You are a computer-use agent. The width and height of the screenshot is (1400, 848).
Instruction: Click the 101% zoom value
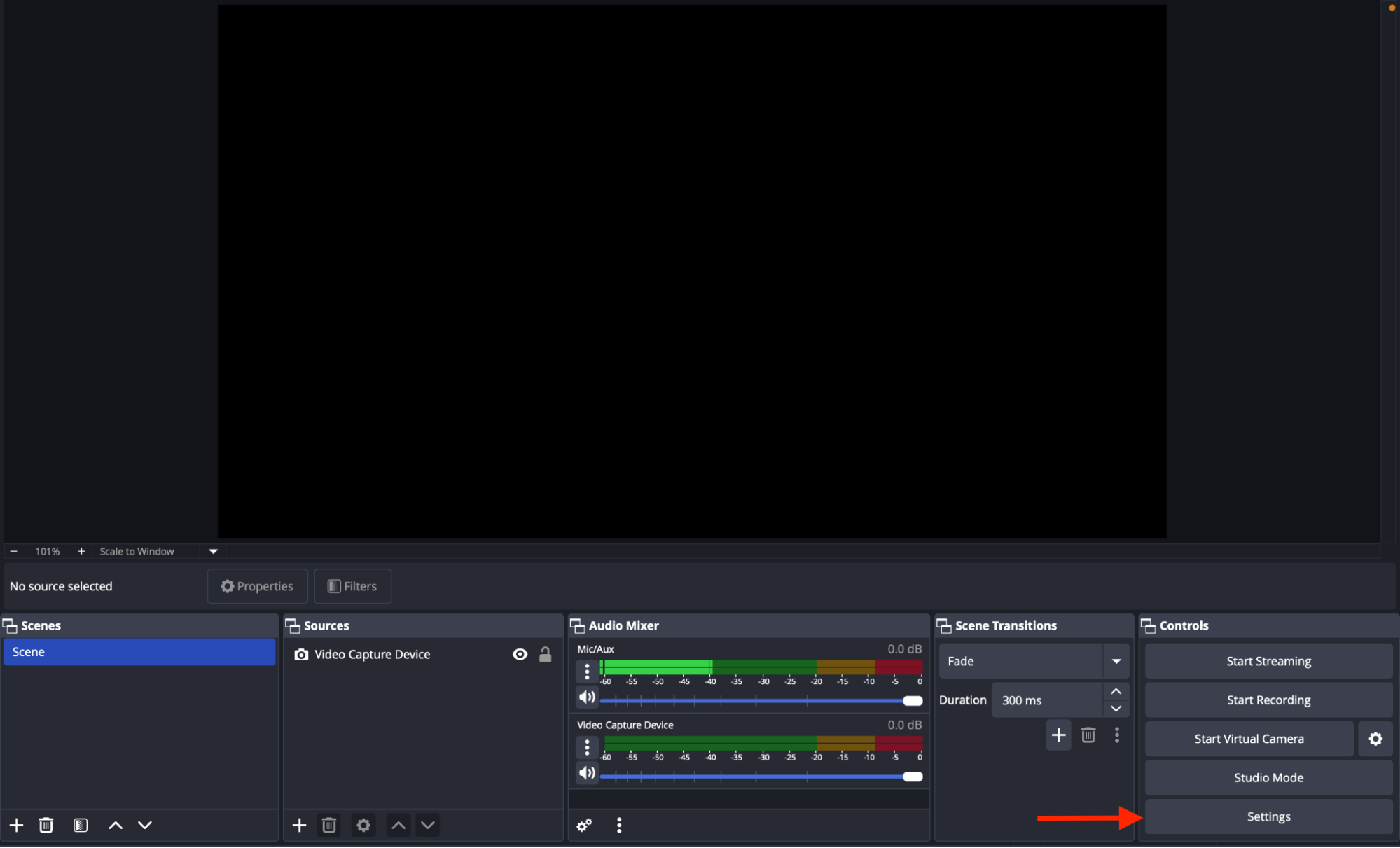coord(48,552)
